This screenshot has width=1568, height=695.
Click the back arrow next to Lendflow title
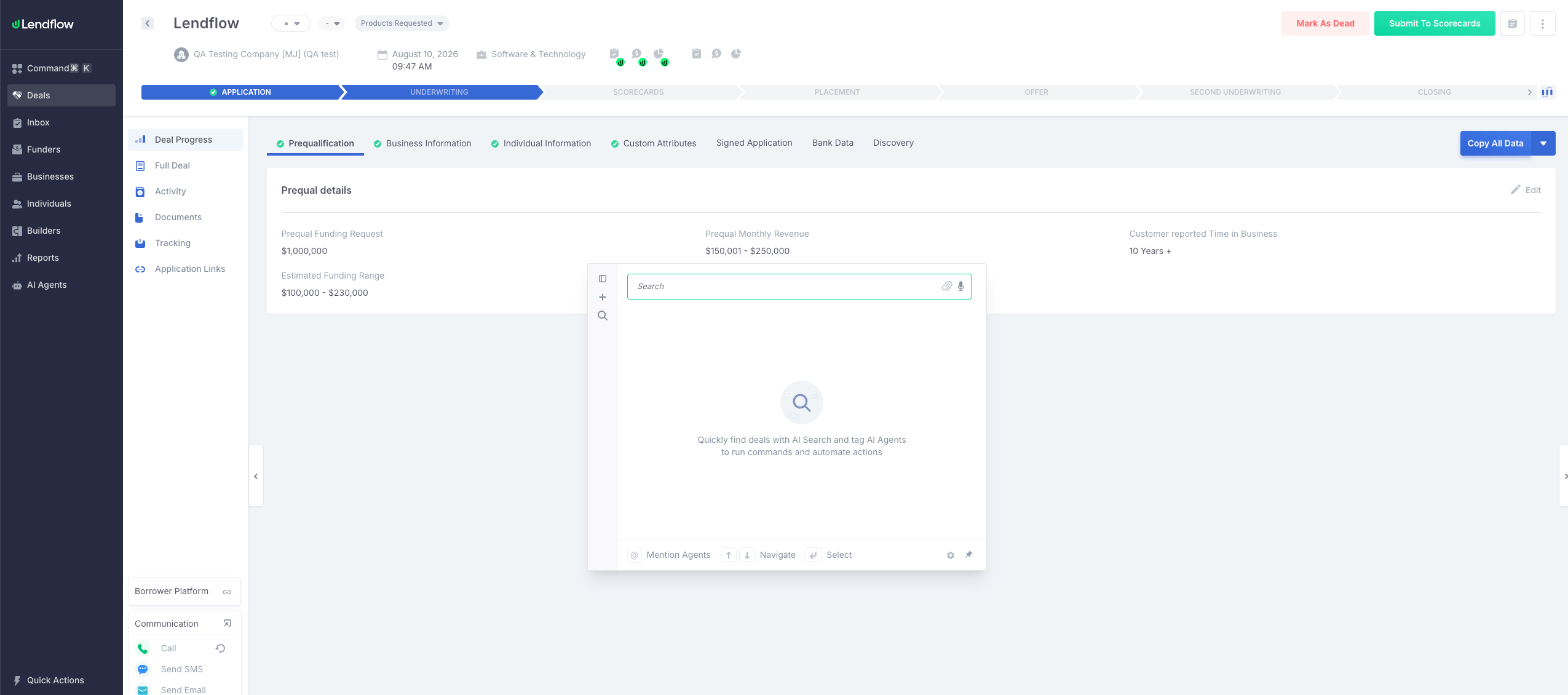pos(148,23)
